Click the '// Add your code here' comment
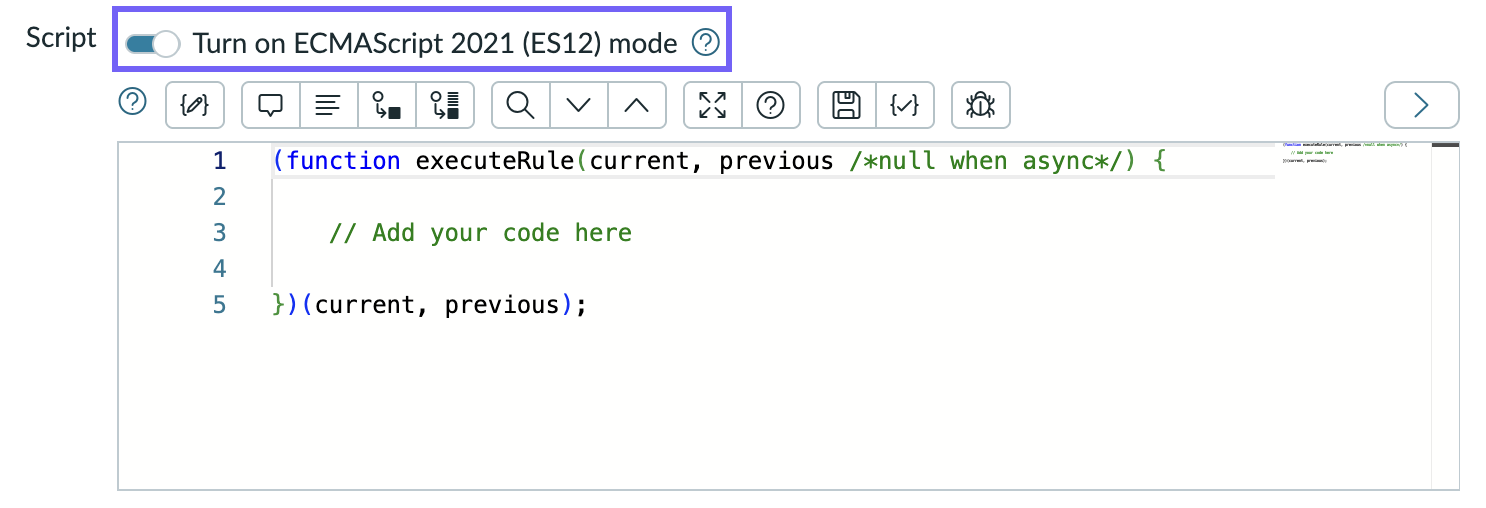 tap(480, 233)
